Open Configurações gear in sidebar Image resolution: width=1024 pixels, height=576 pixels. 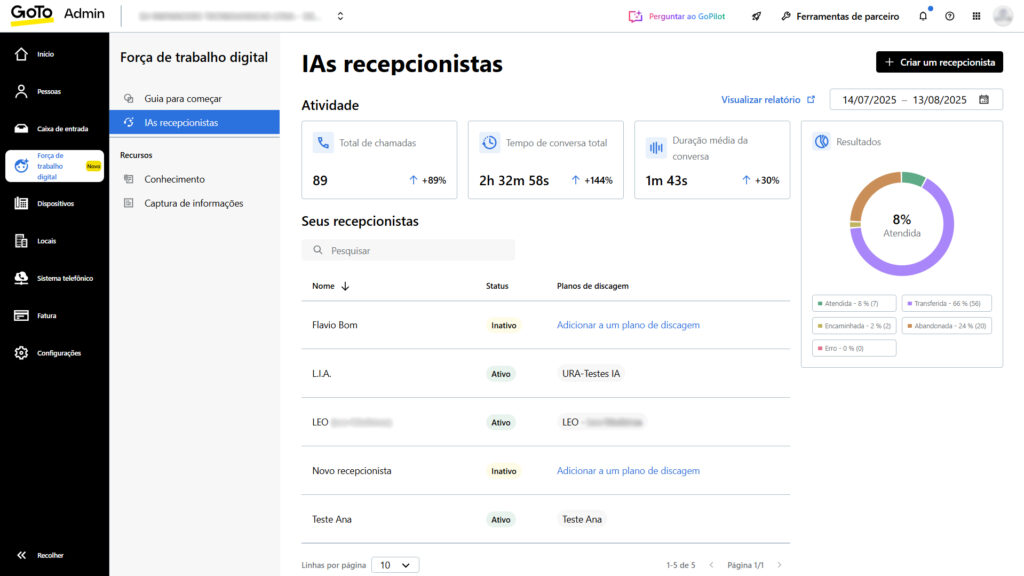tap(54, 353)
